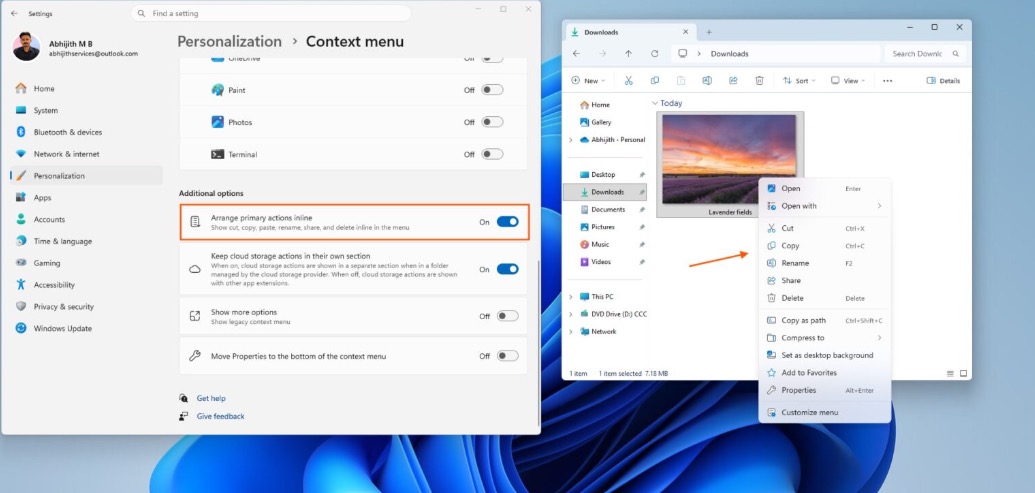Go back using Settings back arrow

coord(14,13)
